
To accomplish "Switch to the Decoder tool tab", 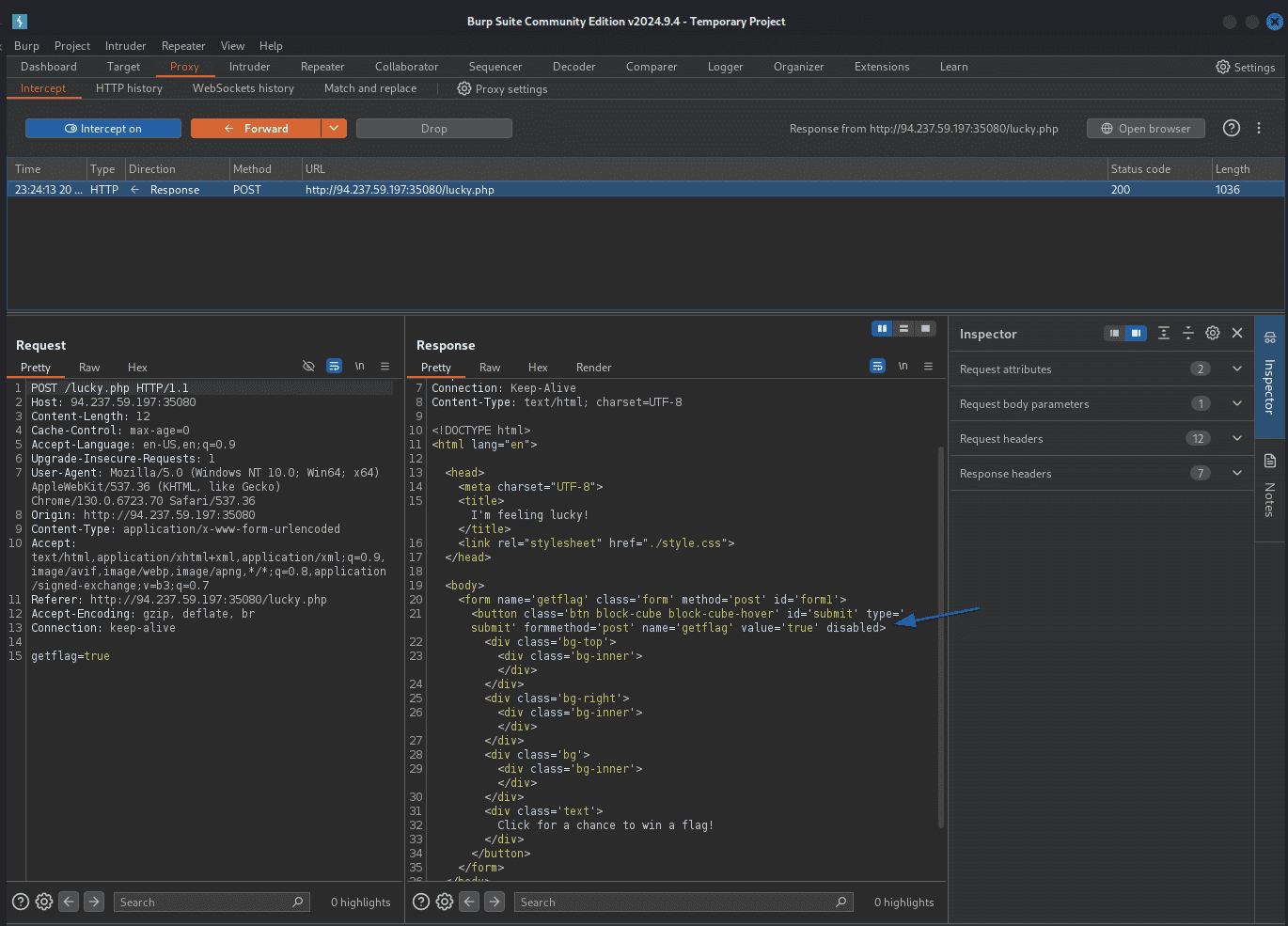I will [x=574, y=67].
